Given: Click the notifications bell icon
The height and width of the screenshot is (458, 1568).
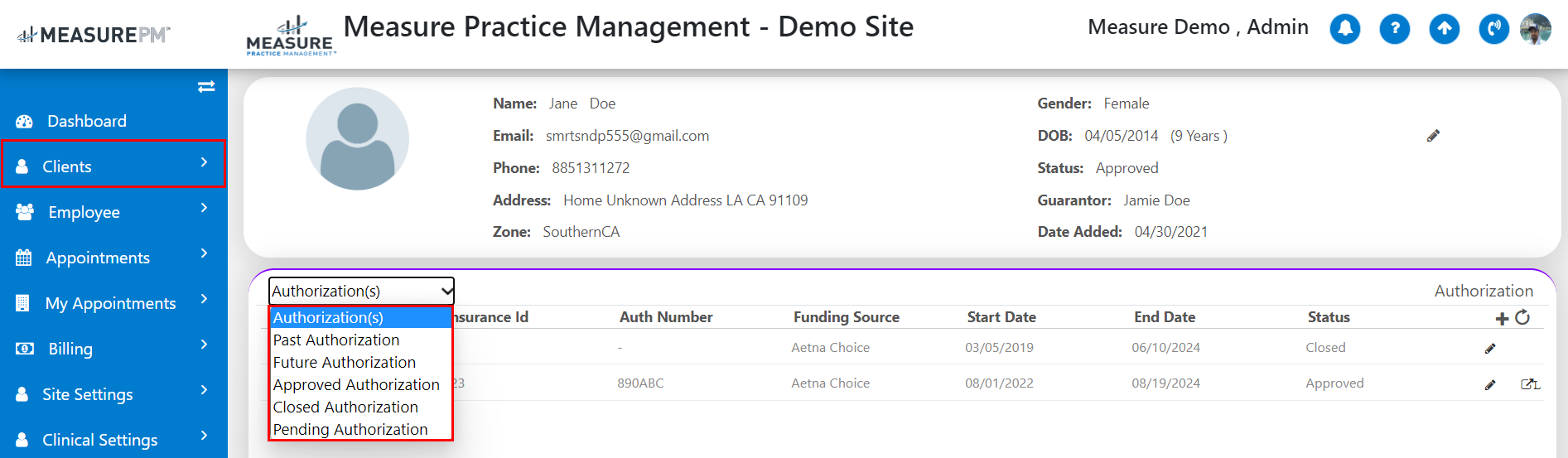Looking at the screenshot, I should [x=1344, y=29].
